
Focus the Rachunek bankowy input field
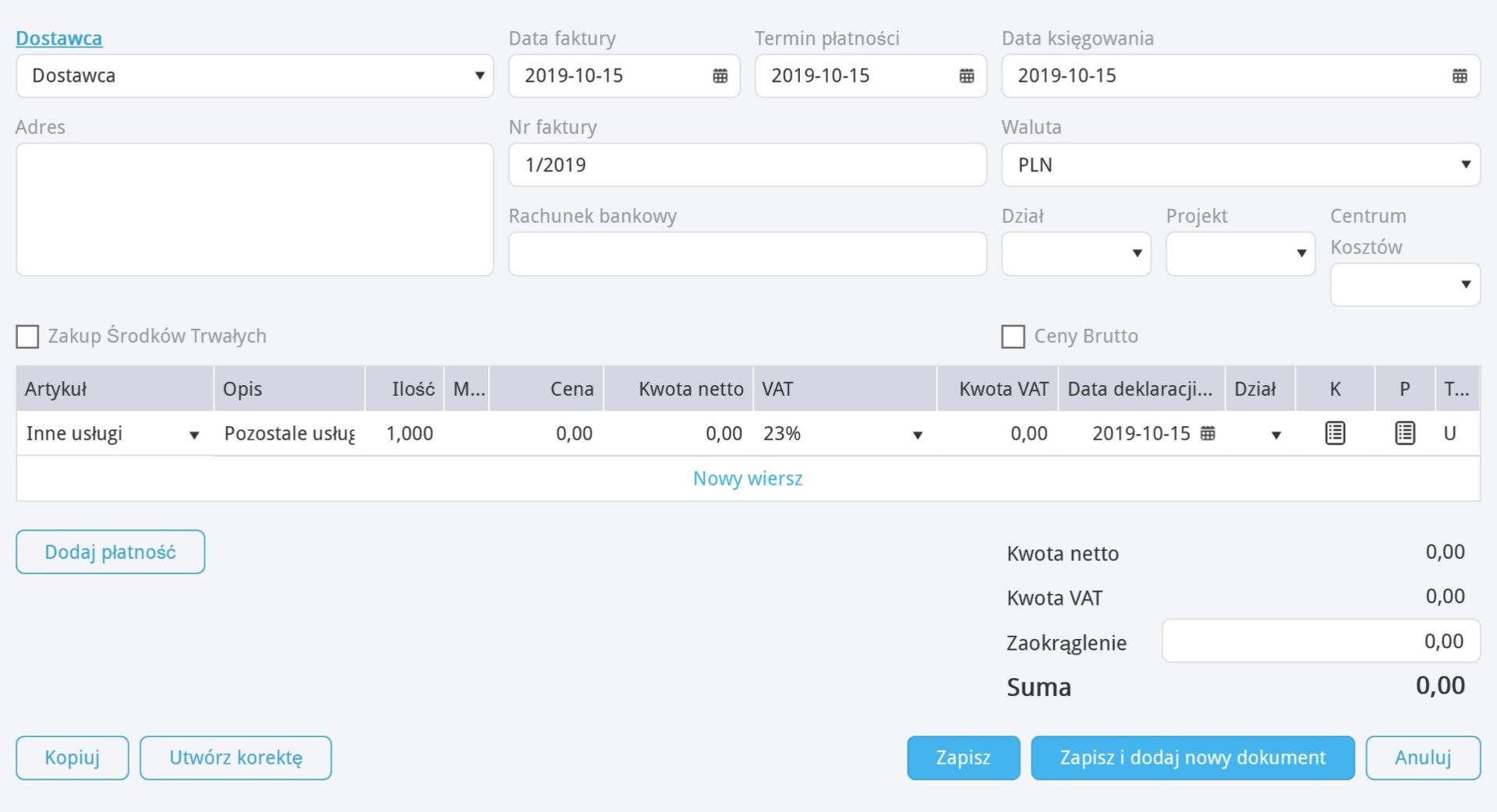[747, 254]
